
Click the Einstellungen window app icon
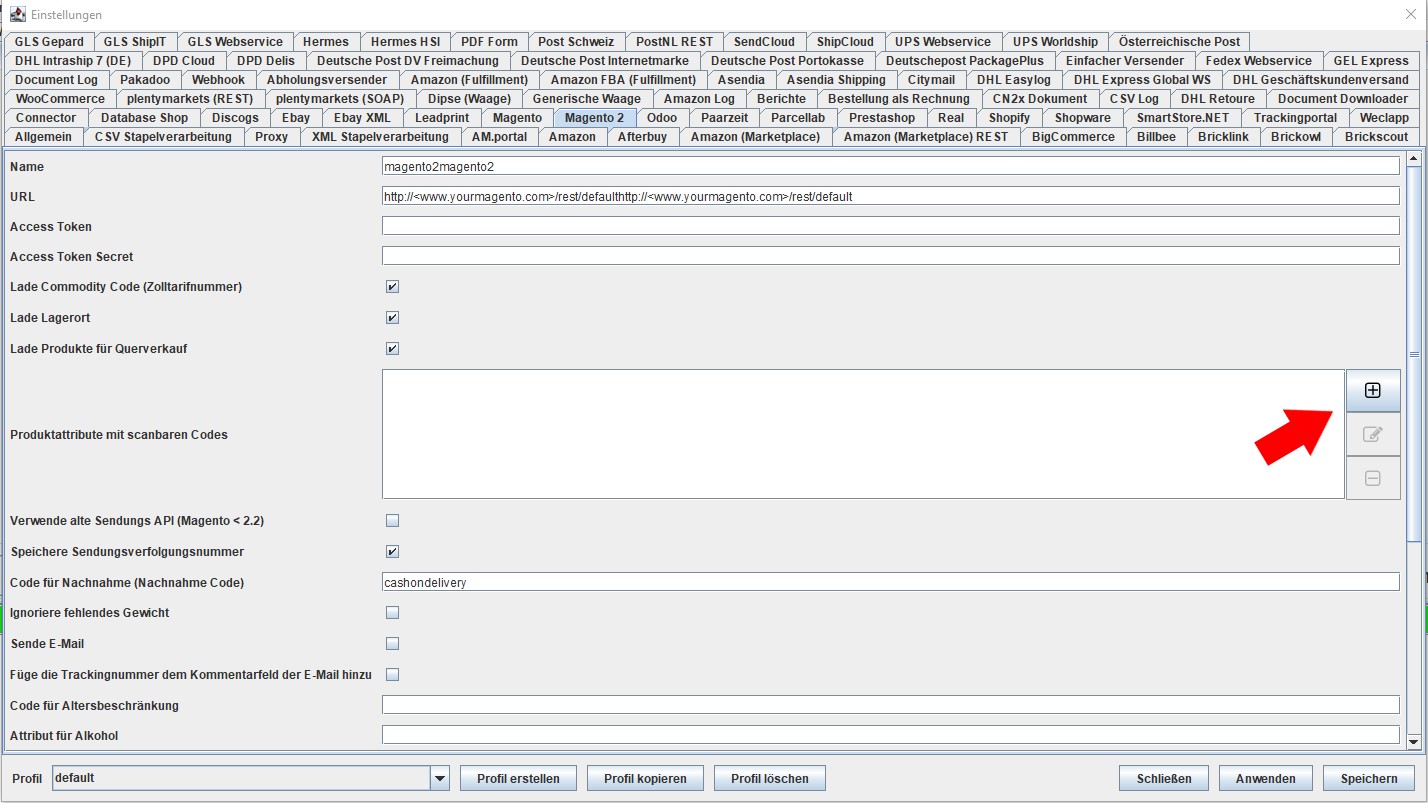point(17,15)
